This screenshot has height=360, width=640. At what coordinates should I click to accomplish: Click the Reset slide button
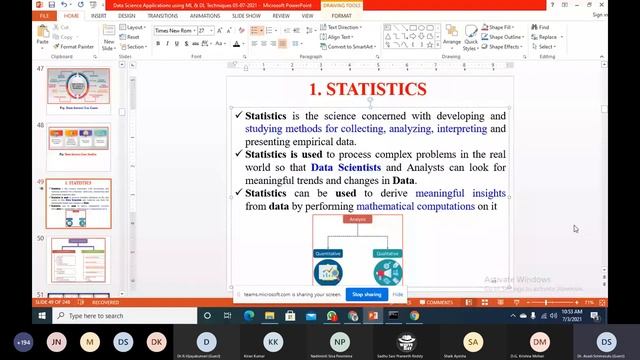(129, 37)
